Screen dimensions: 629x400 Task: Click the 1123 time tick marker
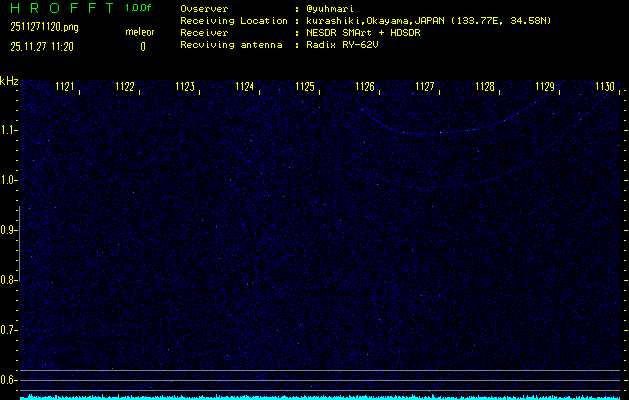pos(185,87)
